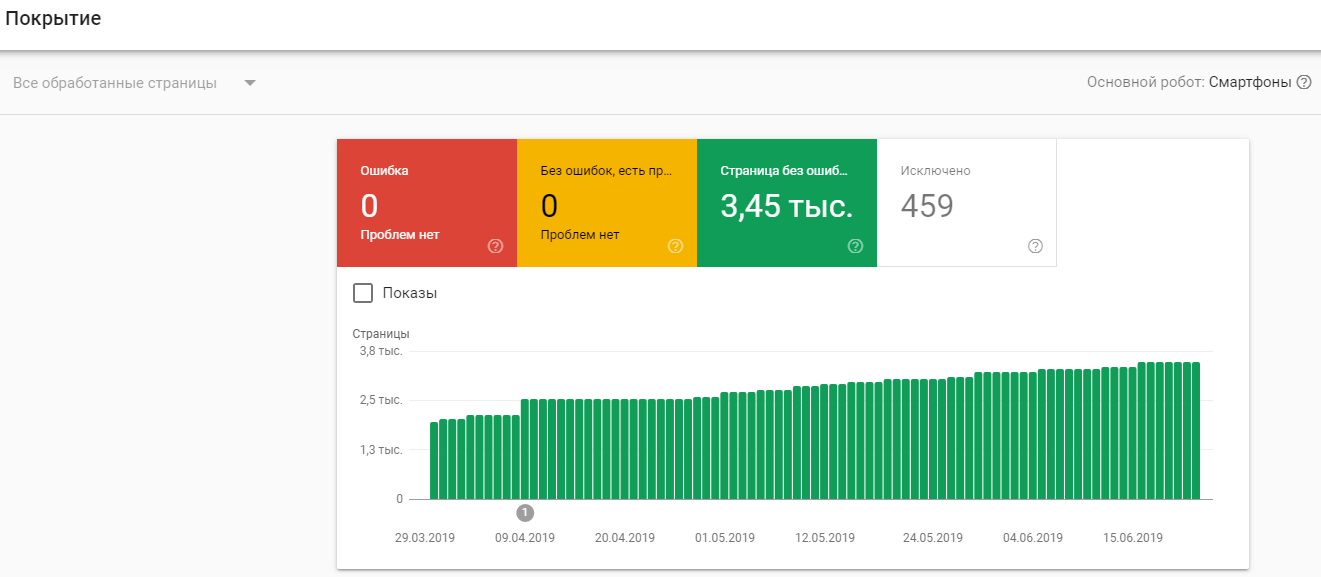Click the 12.05.2019 date label
Image resolution: width=1321 pixels, height=577 pixels.
(x=825, y=538)
